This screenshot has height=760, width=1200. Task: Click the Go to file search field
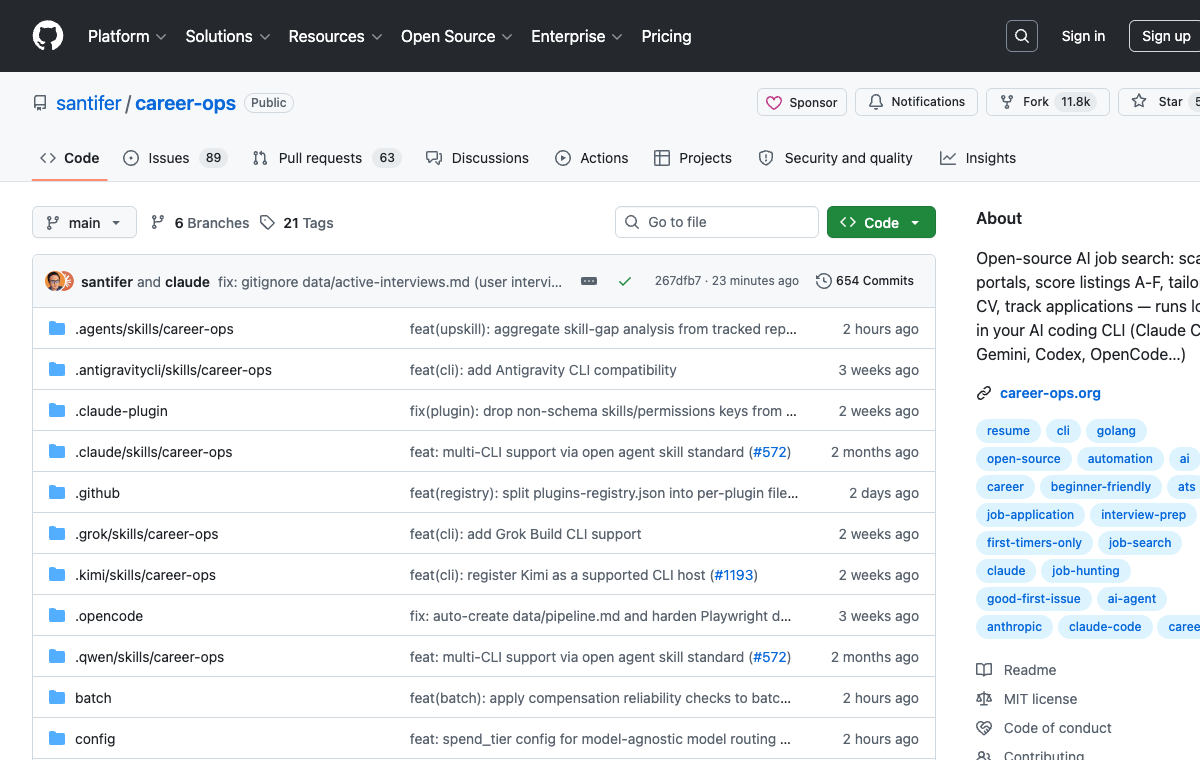point(717,222)
